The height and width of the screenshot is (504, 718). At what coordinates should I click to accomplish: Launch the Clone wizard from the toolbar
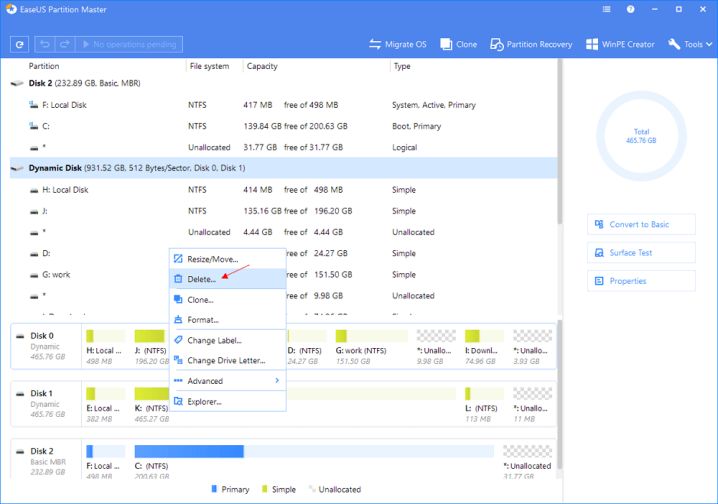click(459, 44)
